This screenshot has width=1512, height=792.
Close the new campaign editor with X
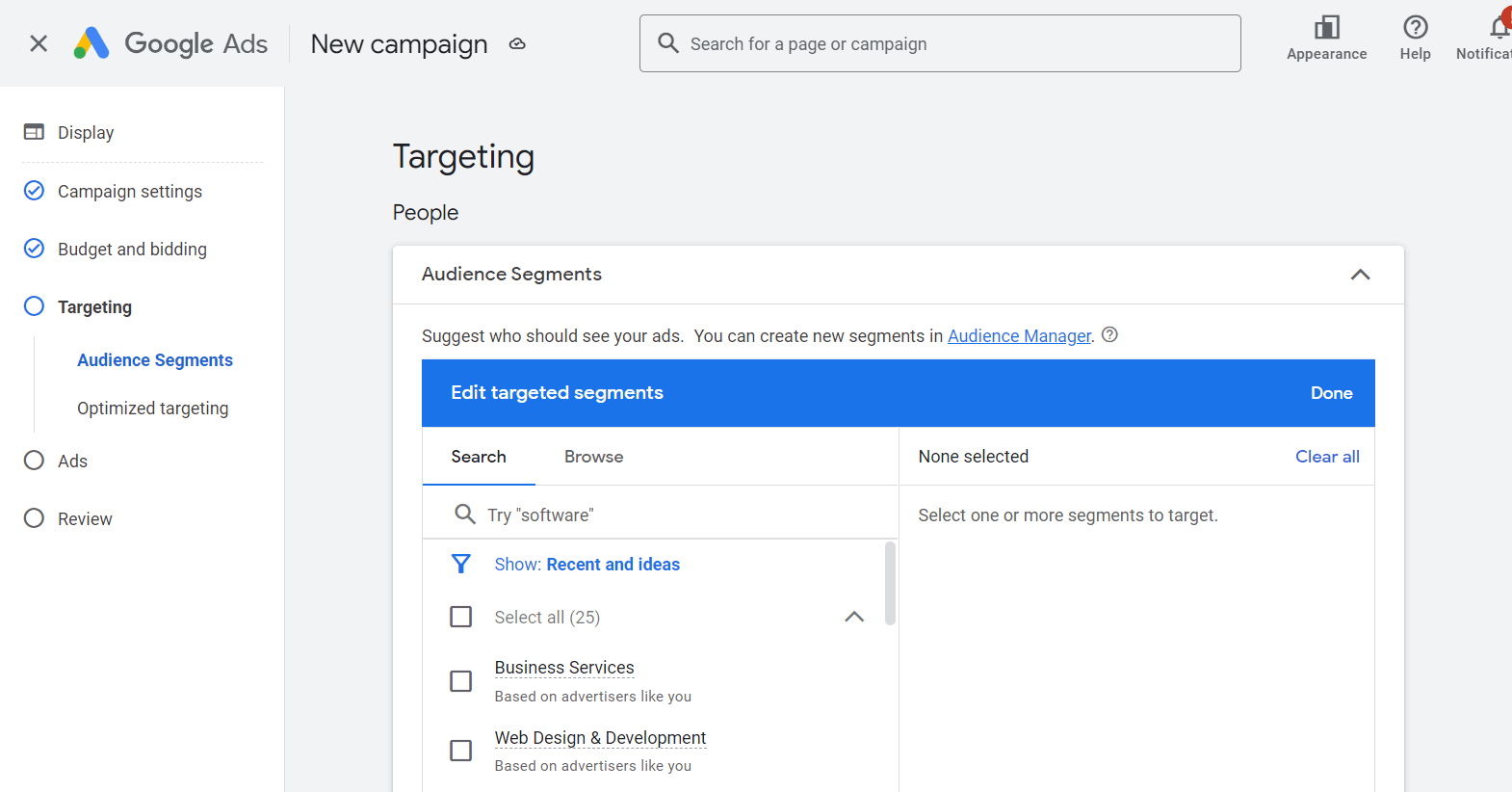tap(39, 43)
